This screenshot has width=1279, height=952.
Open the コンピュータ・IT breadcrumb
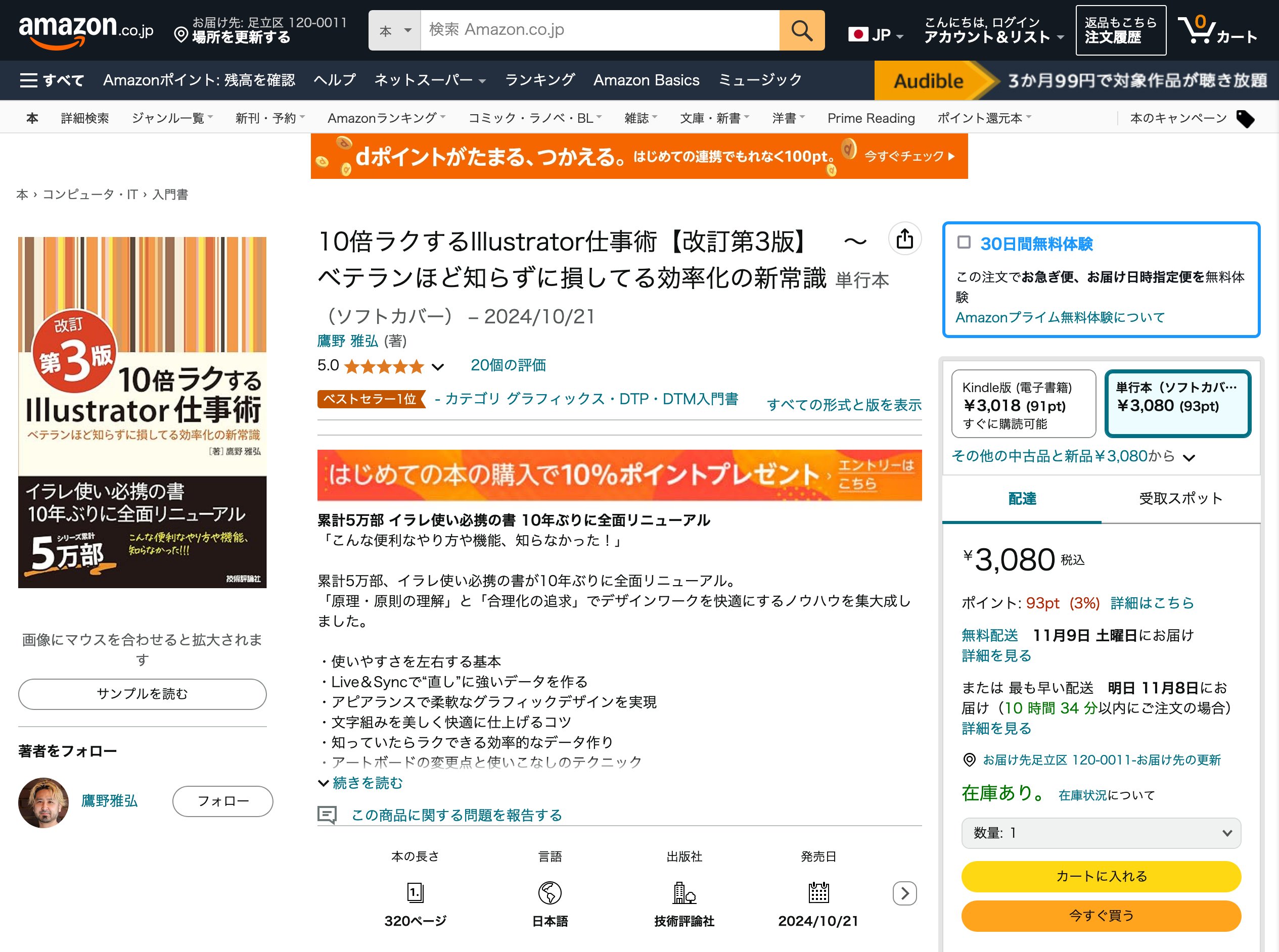tap(90, 195)
